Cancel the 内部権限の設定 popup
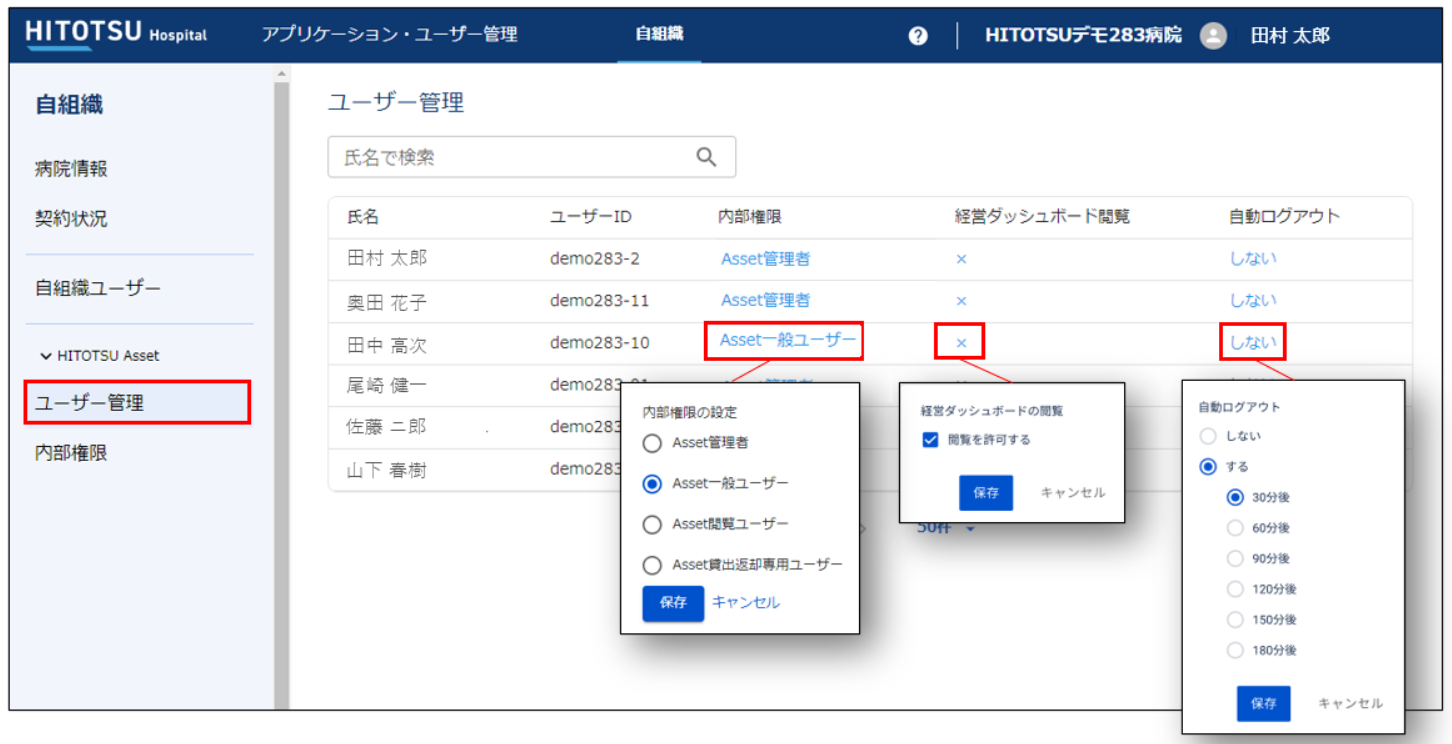The image size is (1452, 744). click(746, 602)
